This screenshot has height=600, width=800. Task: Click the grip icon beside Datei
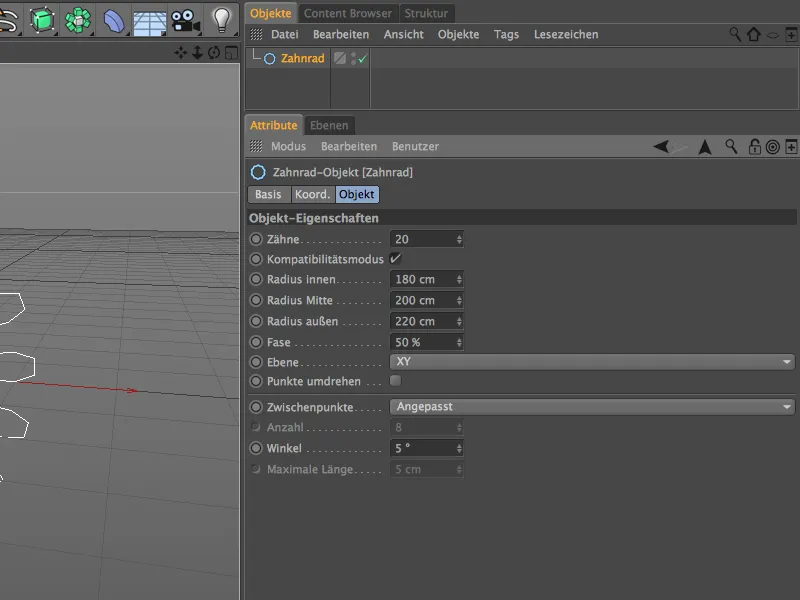coord(256,34)
